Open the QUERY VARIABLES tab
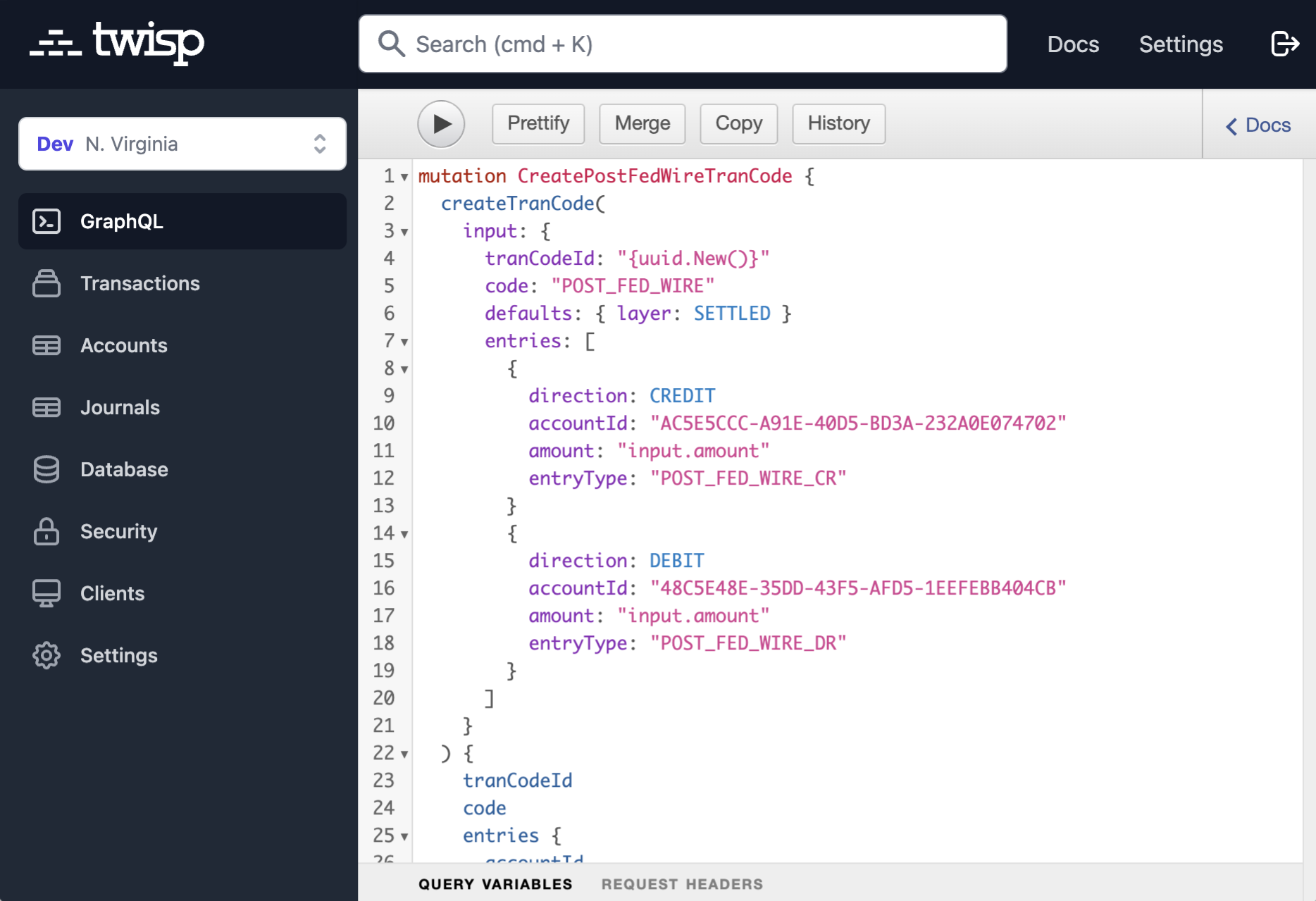Viewport: 1316px width, 901px height. (495, 883)
